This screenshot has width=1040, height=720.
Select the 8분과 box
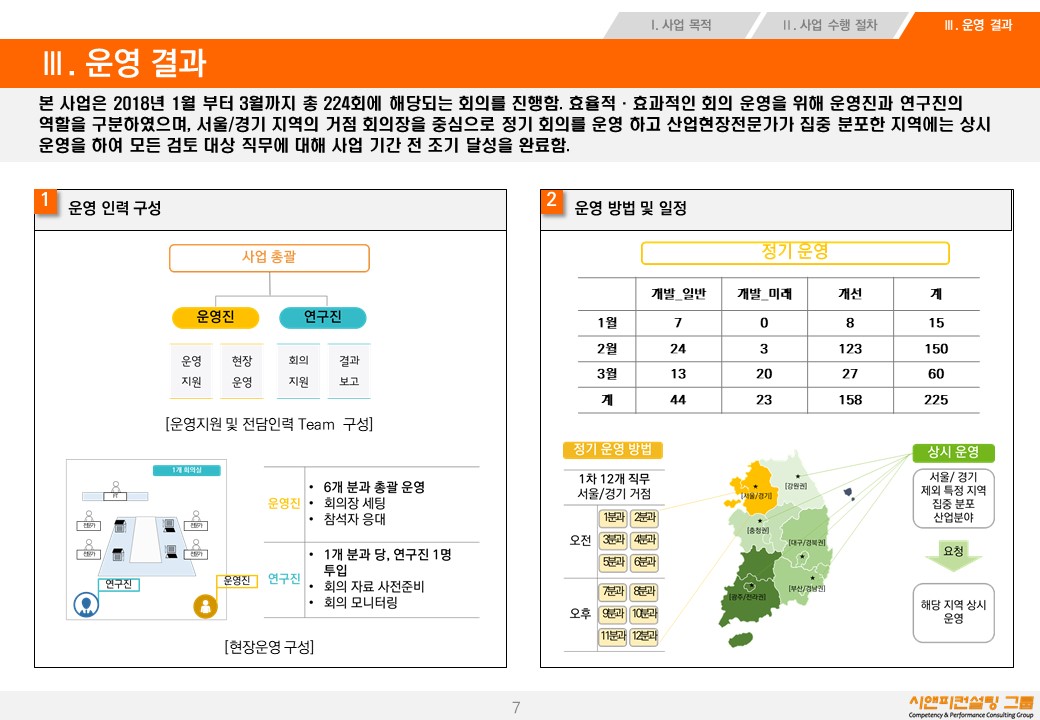tap(643, 591)
